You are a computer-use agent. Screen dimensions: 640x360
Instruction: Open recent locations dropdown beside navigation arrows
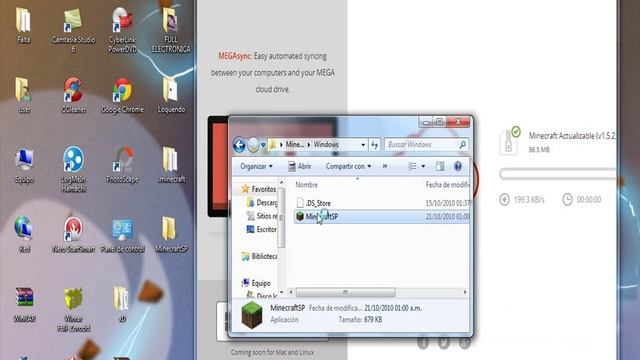pos(263,145)
